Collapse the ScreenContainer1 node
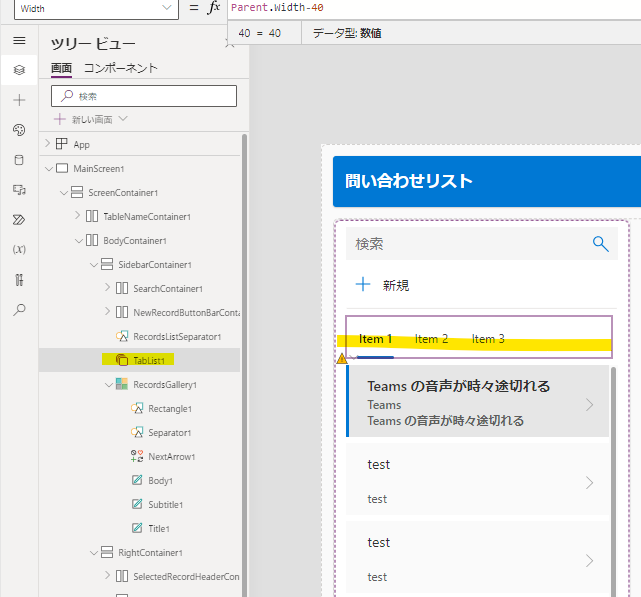Image resolution: width=641 pixels, height=597 pixels. coord(64,193)
